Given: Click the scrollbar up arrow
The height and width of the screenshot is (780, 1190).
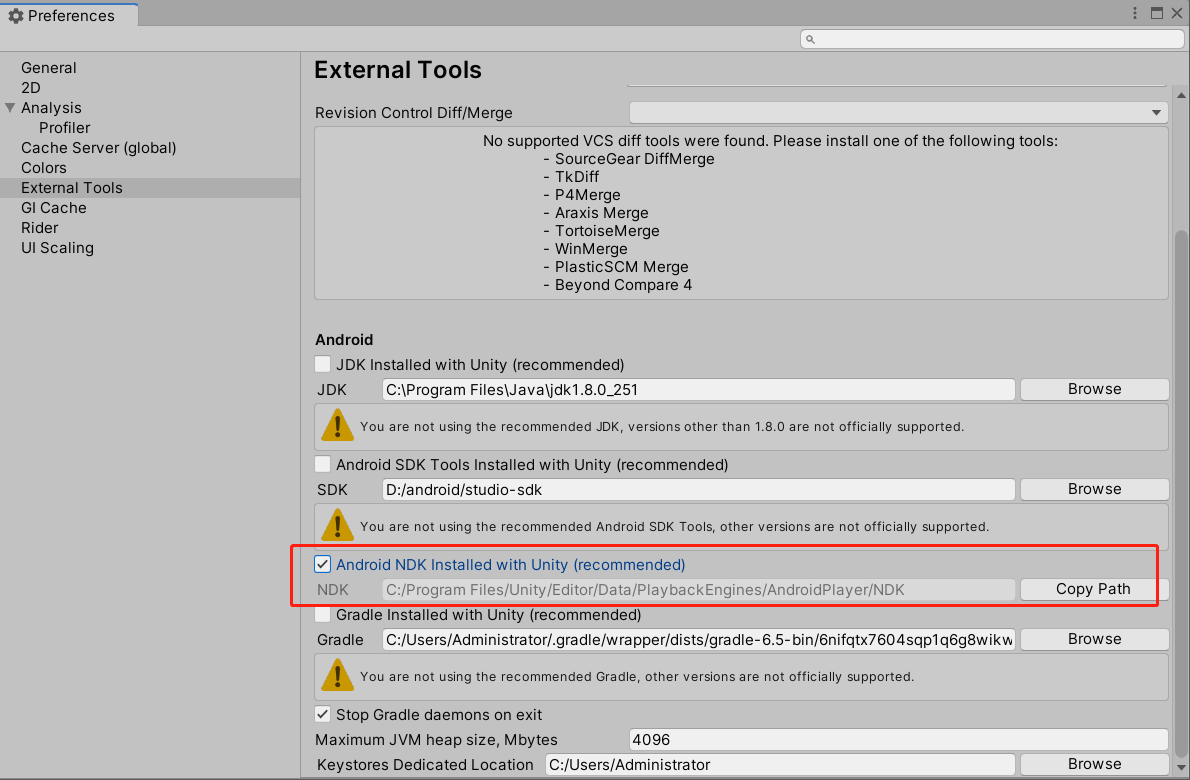Looking at the screenshot, I should (1181, 93).
